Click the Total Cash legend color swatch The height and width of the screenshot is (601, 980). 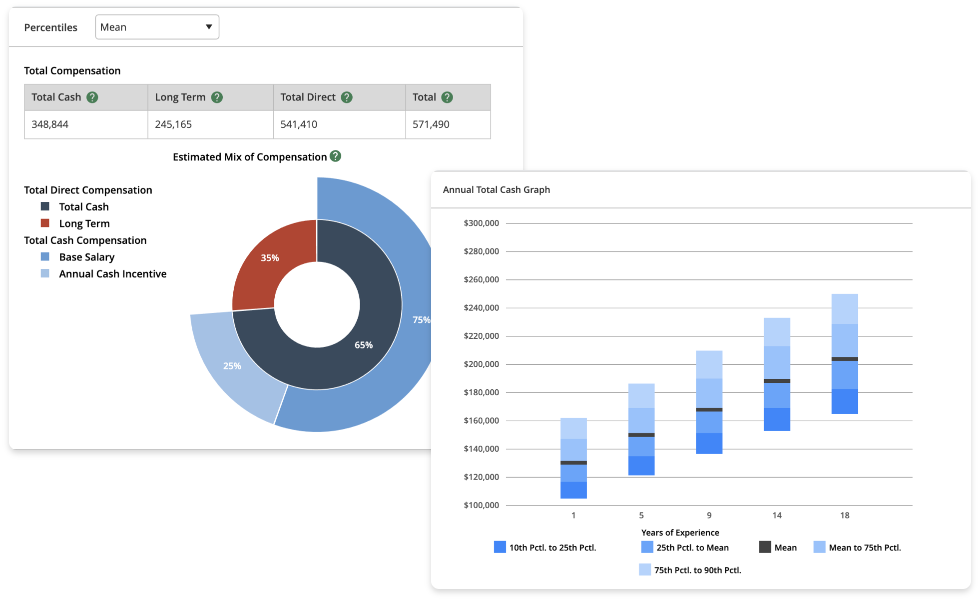[45, 207]
